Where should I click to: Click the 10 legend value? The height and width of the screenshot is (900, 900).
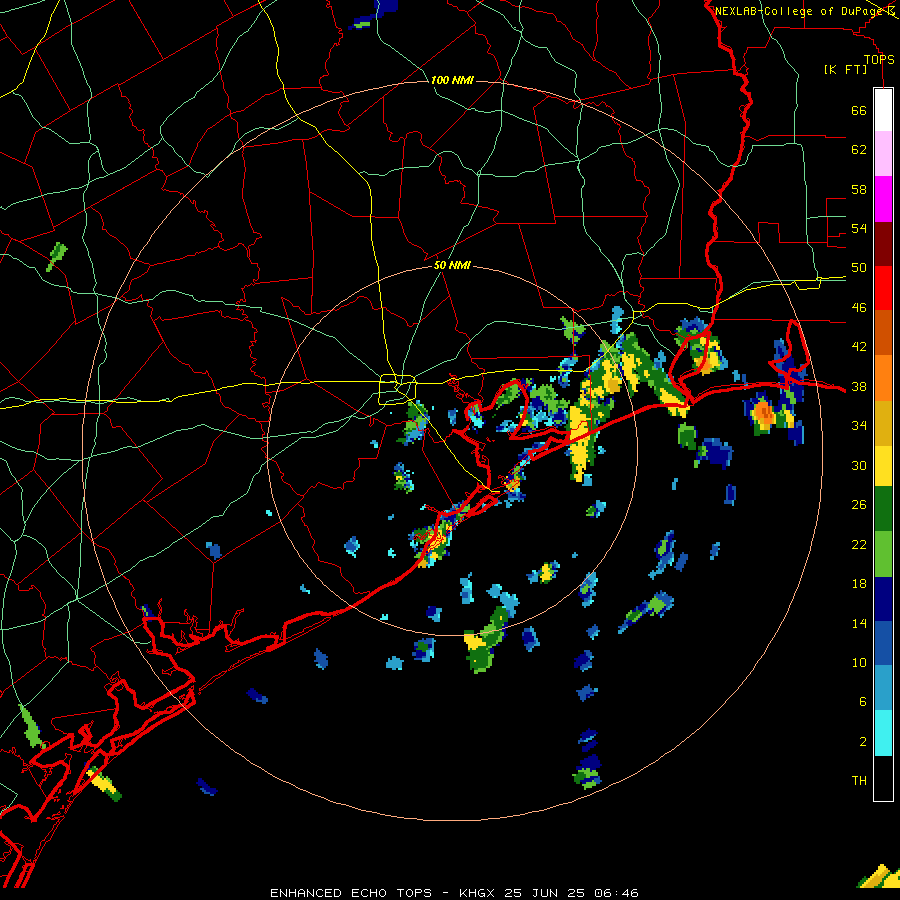[x=859, y=662]
